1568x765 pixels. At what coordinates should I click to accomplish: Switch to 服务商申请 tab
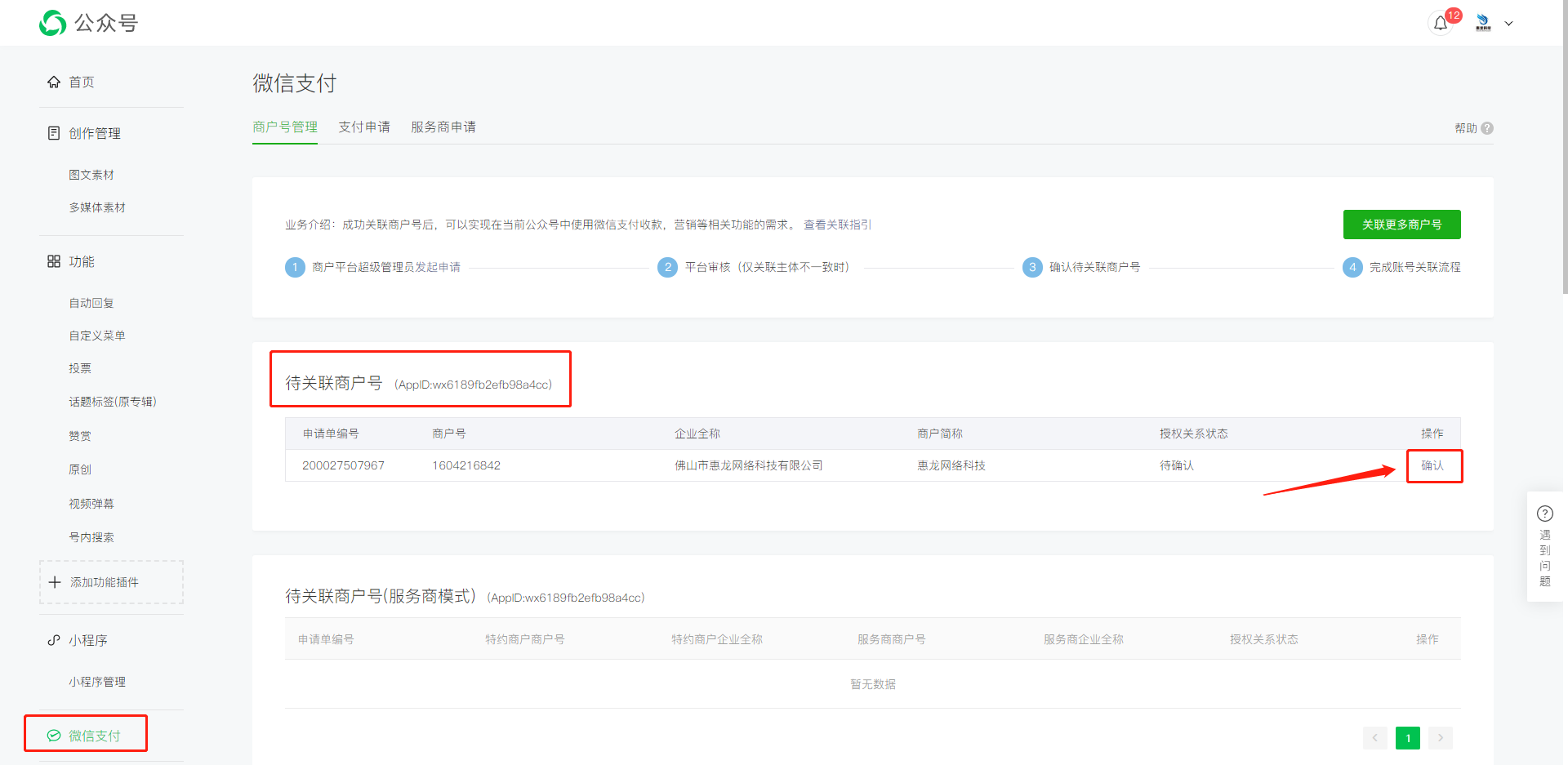[x=443, y=127]
